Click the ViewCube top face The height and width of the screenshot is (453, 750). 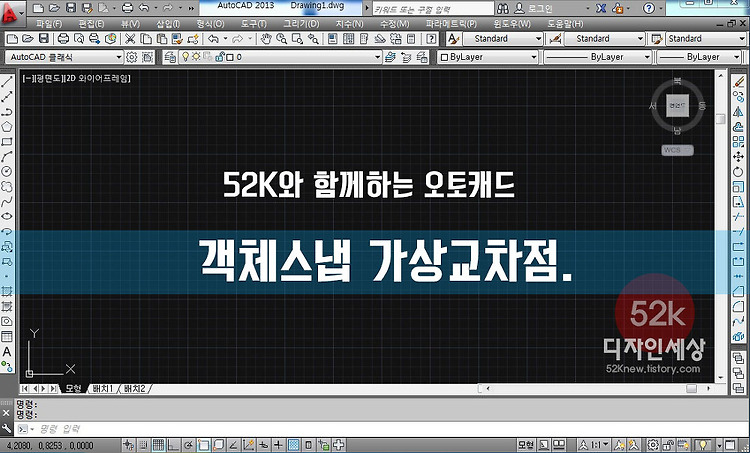(x=677, y=105)
